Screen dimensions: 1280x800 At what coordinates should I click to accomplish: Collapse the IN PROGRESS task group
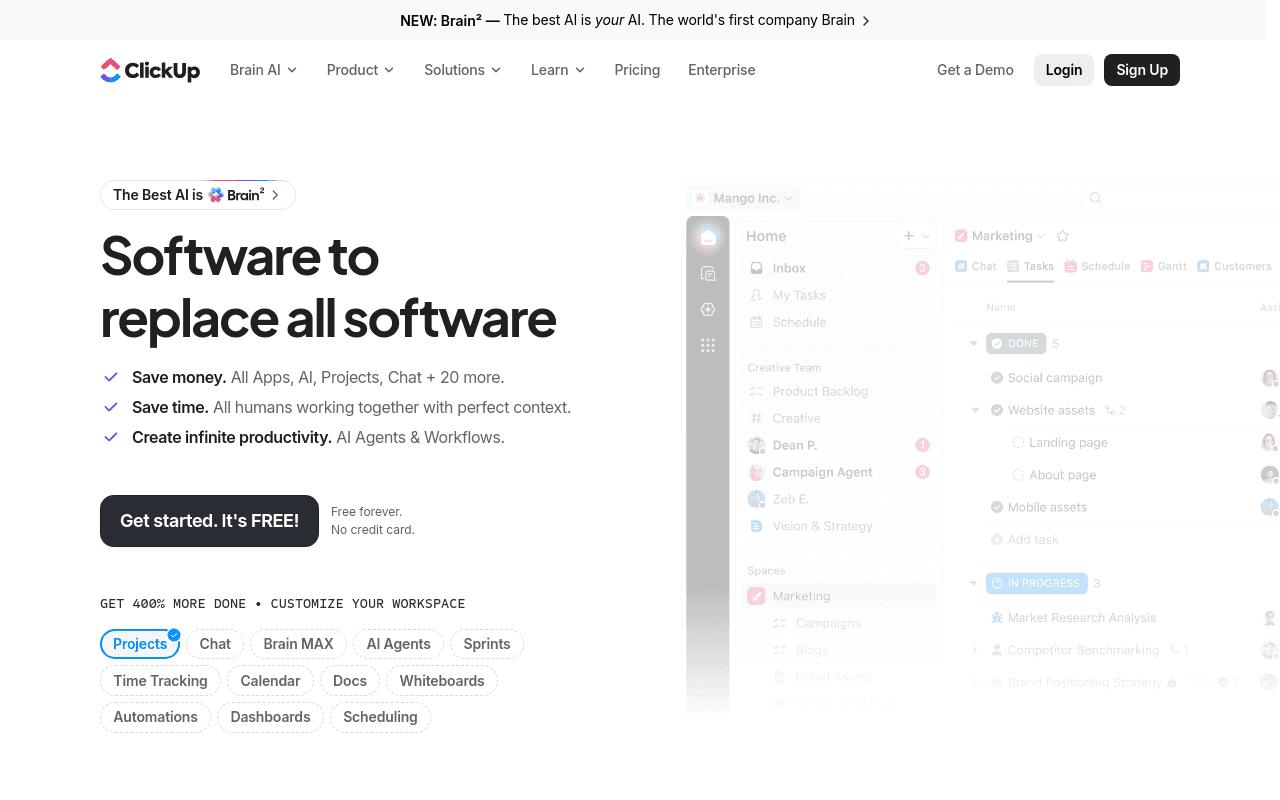tap(973, 583)
